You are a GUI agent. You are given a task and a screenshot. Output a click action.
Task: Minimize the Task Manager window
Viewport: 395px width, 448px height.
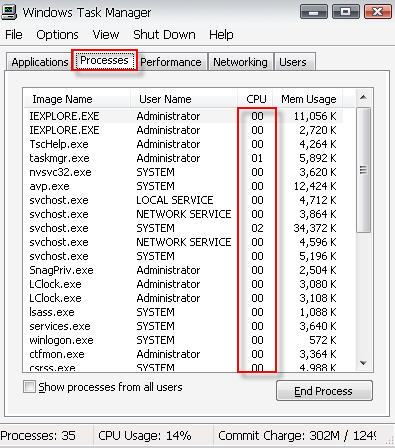(314, 12)
